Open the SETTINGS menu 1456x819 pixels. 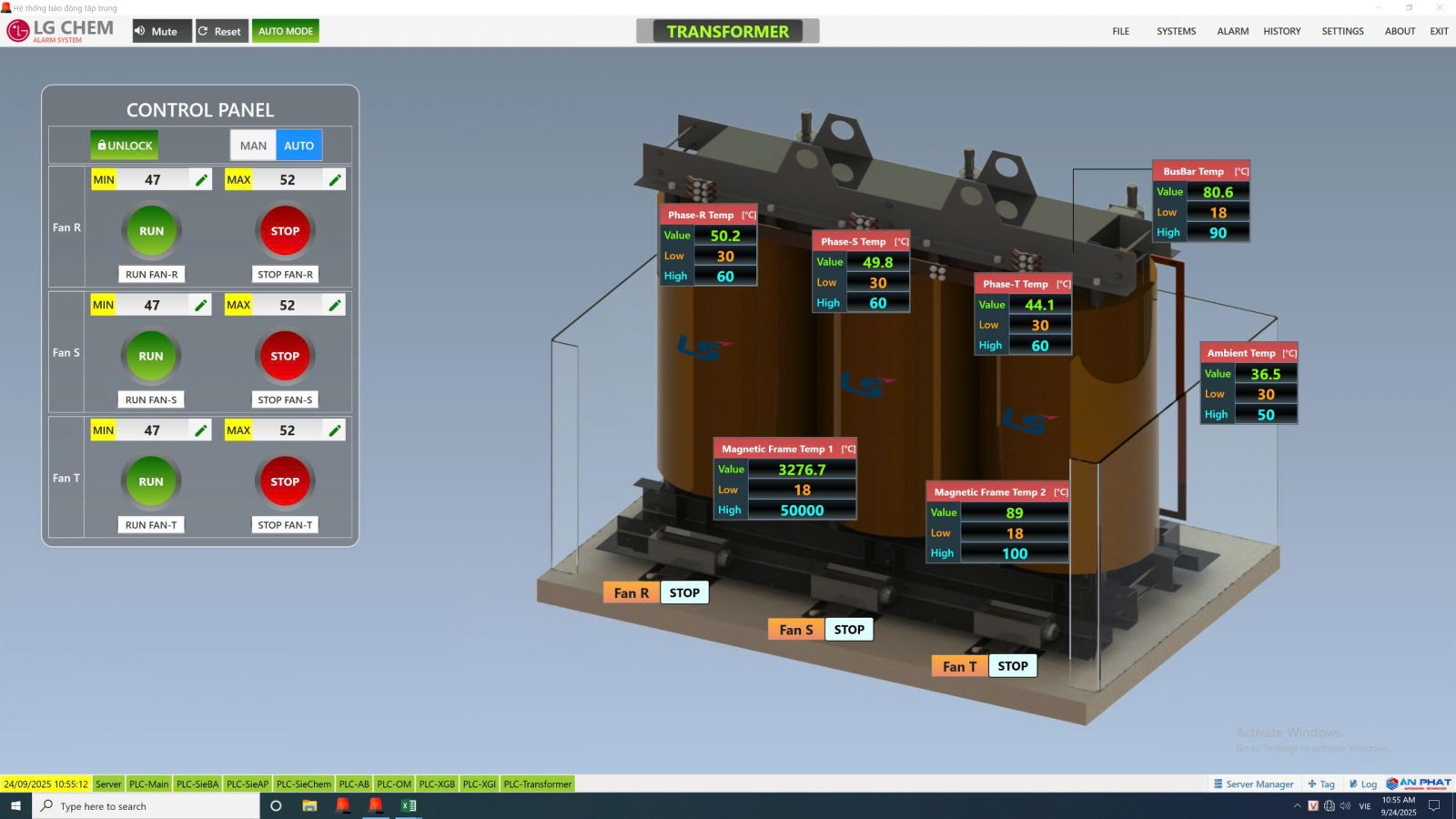coord(1342,31)
